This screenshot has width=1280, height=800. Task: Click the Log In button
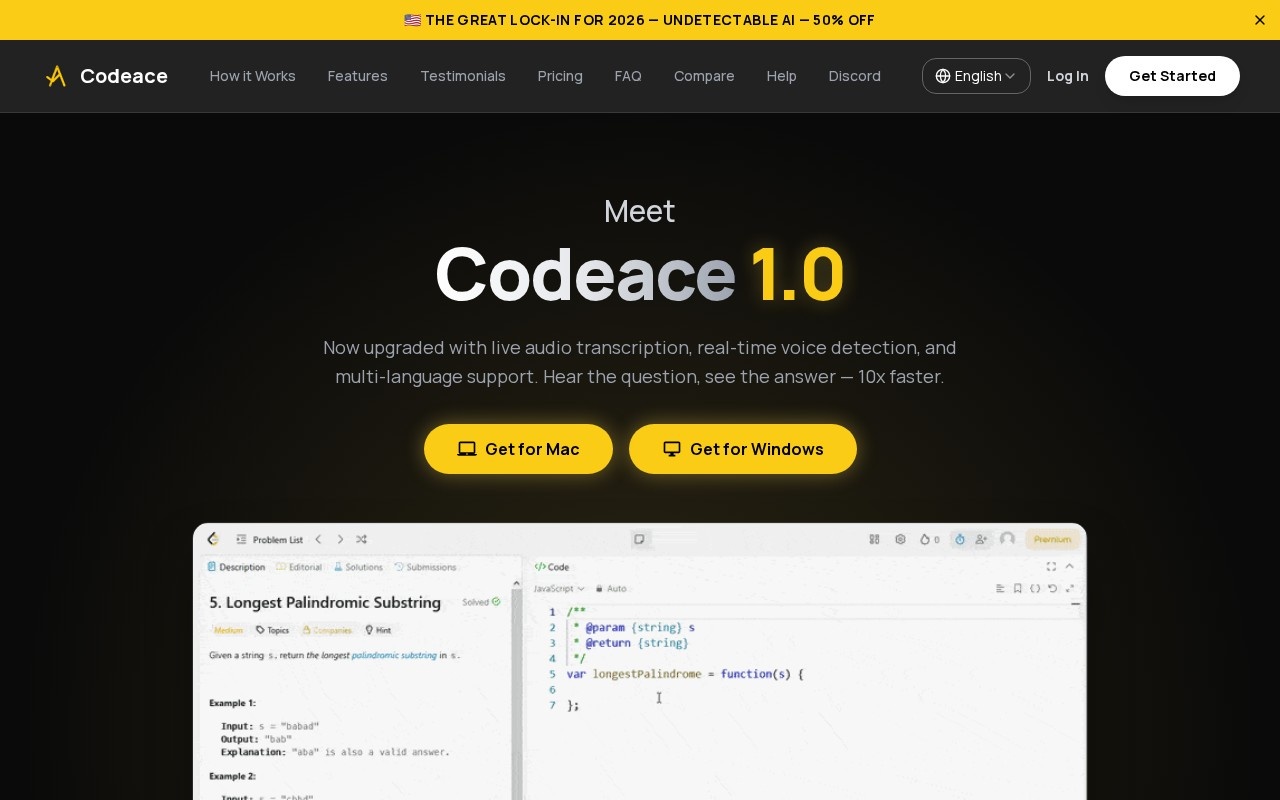(x=1067, y=76)
